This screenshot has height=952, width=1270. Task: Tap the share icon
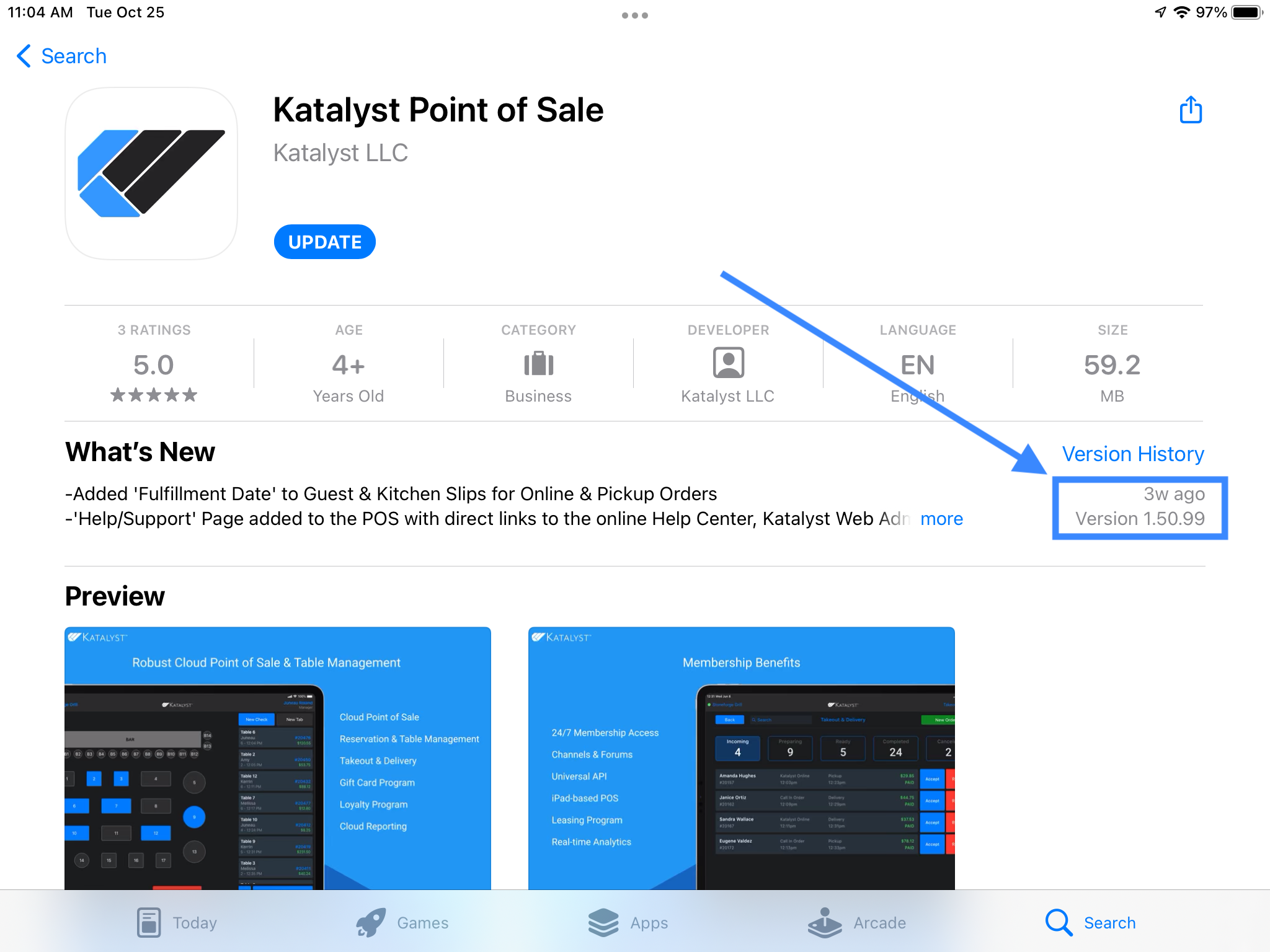tap(1191, 110)
